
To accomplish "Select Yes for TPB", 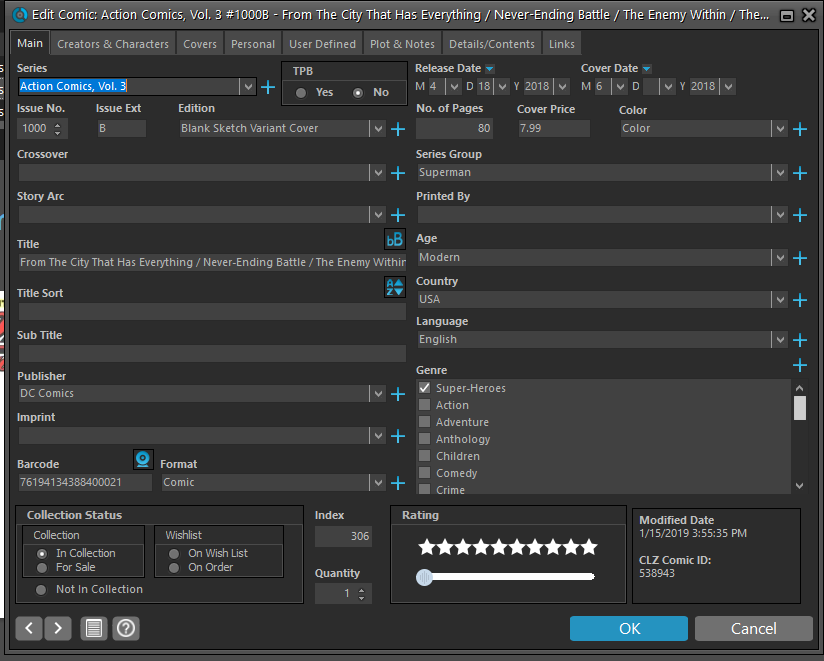I will tap(301, 93).
